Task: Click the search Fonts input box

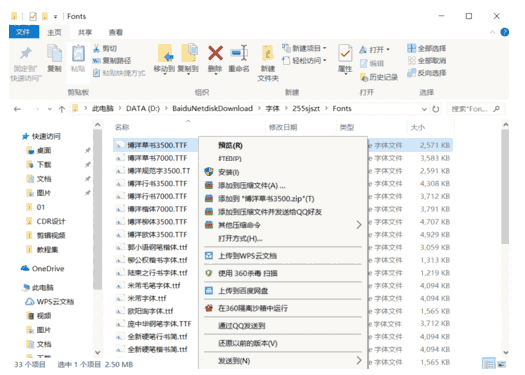Action: [475, 109]
